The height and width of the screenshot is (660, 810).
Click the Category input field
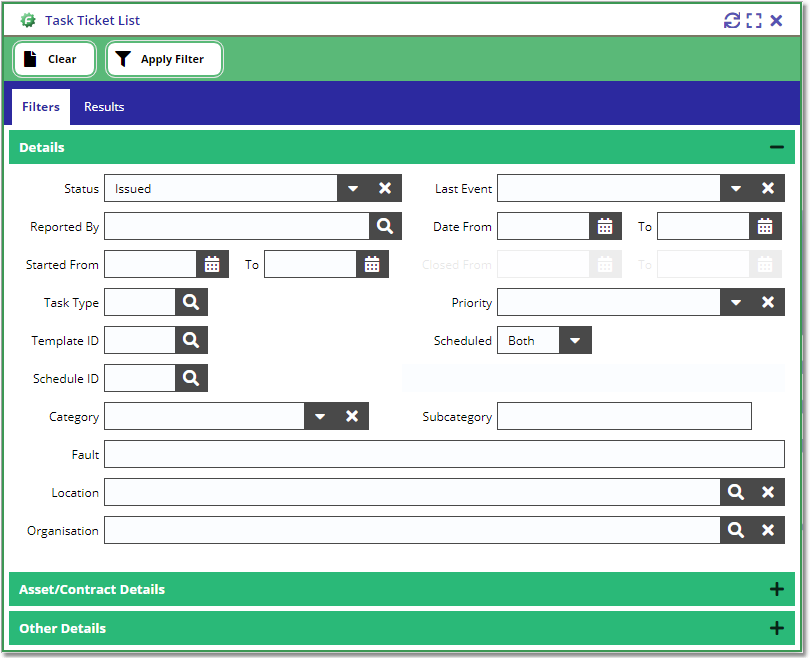[x=205, y=416]
